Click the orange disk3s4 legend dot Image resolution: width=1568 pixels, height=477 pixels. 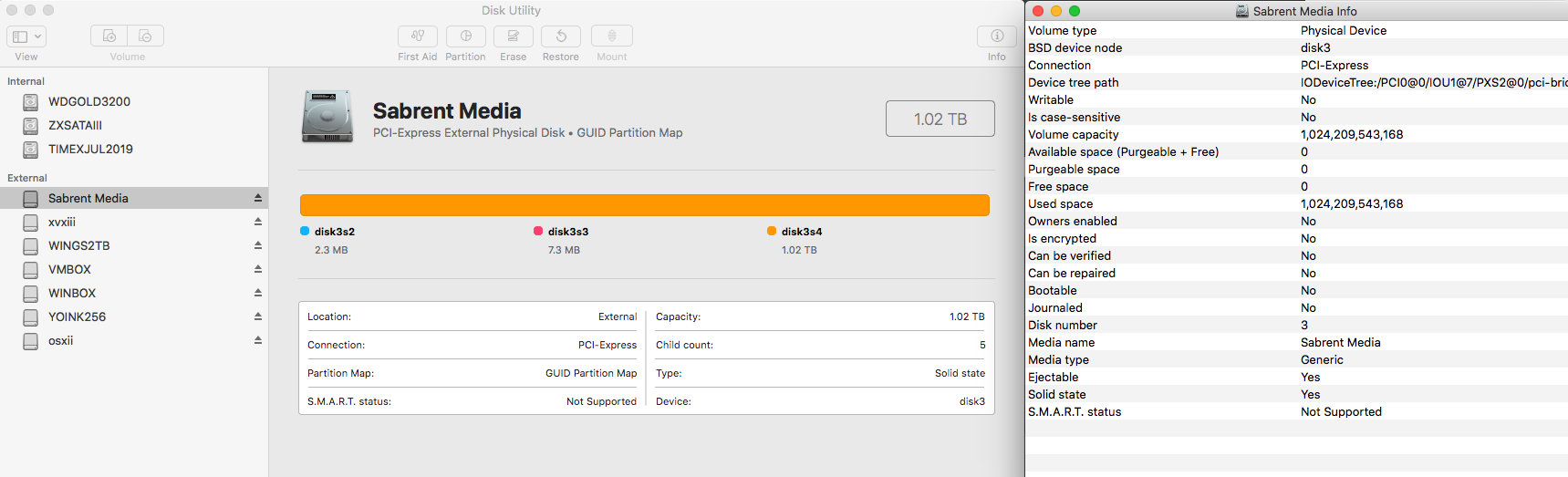coord(772,231)
